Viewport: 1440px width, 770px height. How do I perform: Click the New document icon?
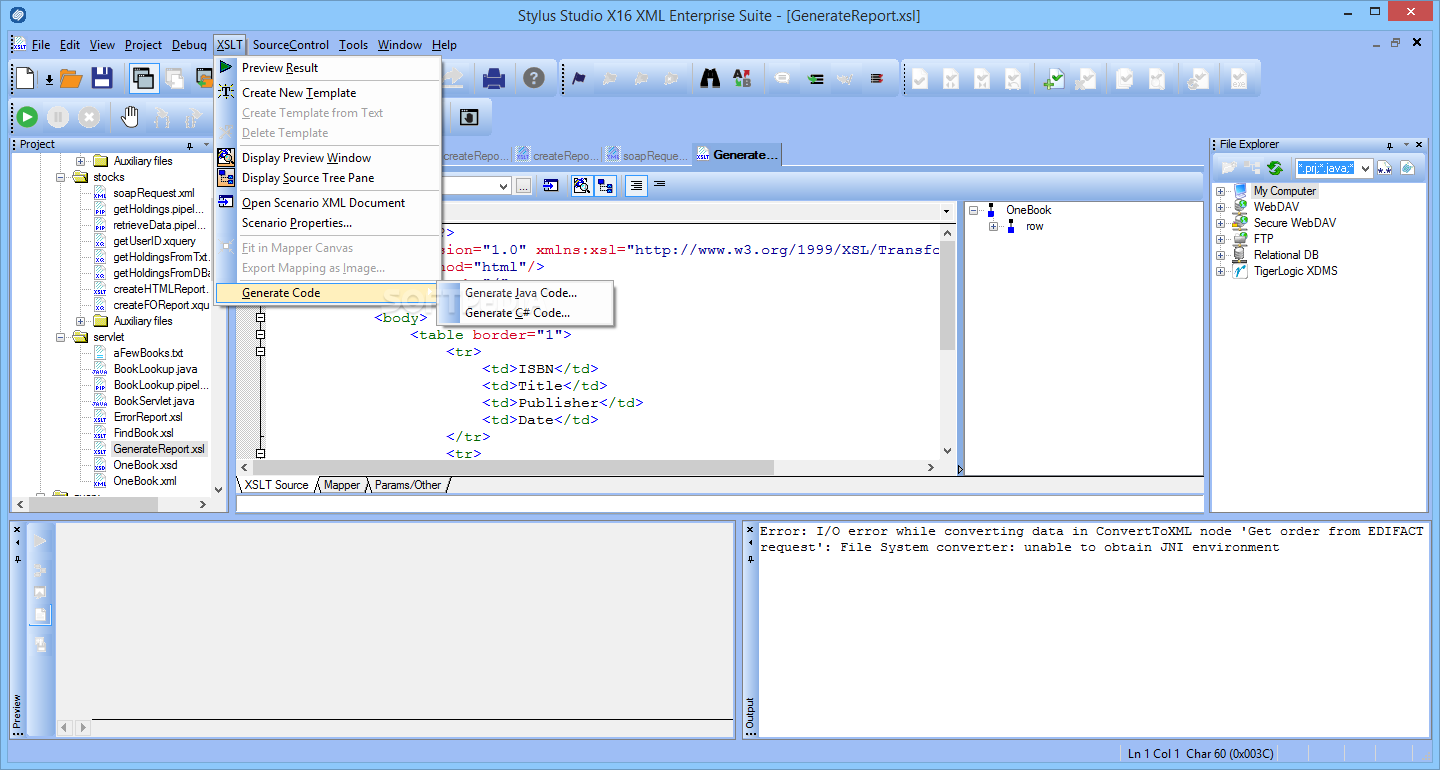click(25, 78)
